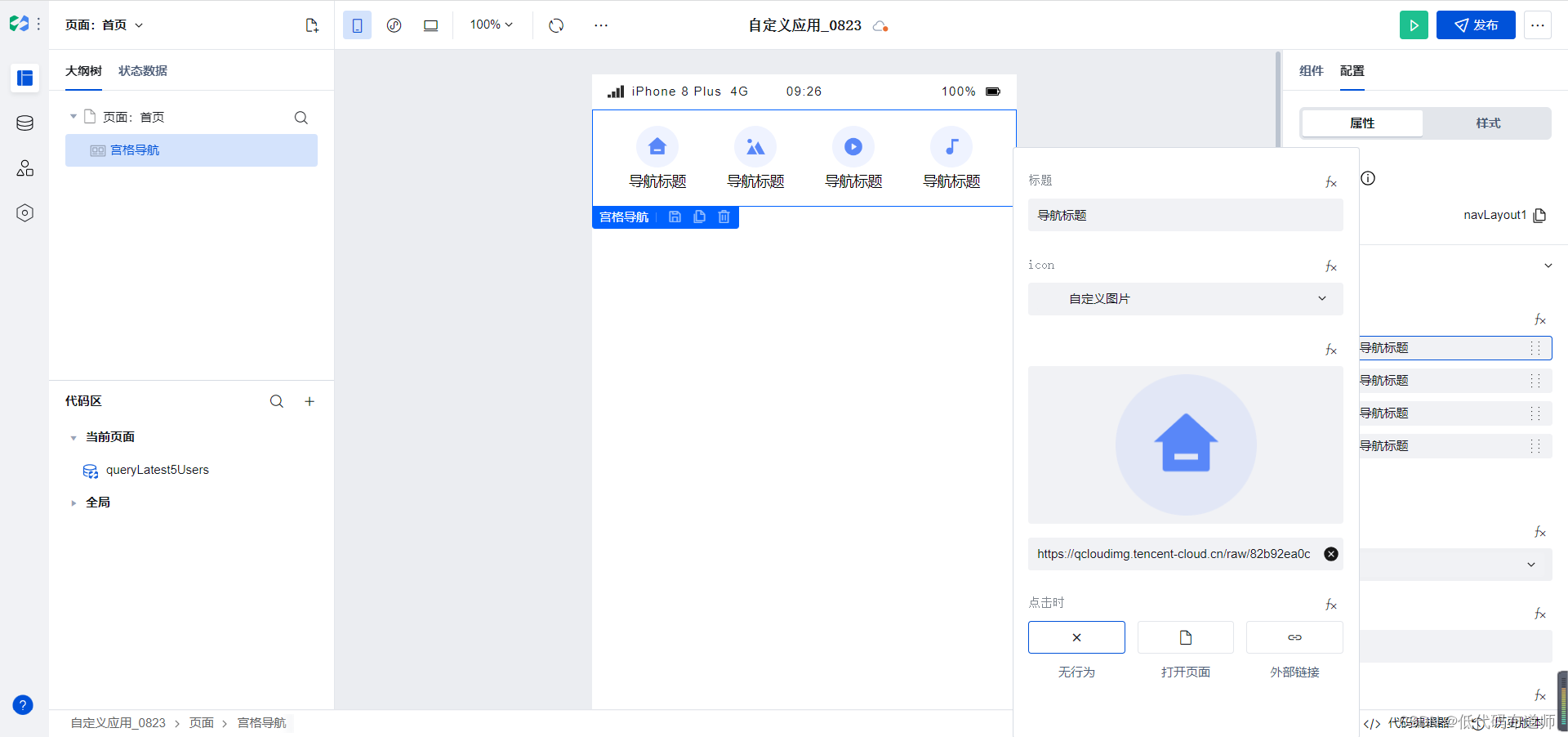Save component as template icon
The image size is (1568, 737).
675,217
